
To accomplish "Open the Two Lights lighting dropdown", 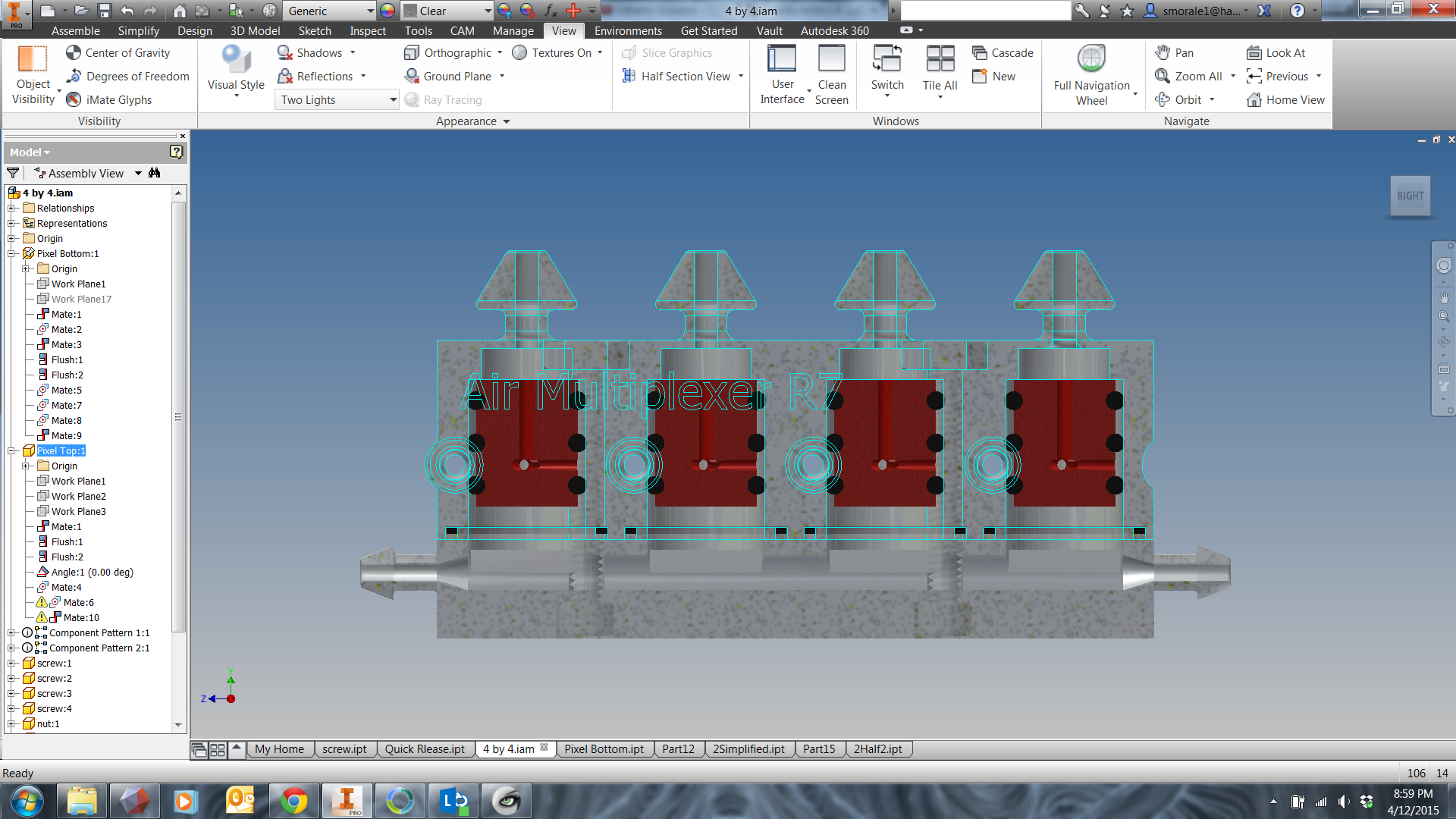I will coord(393,100).
